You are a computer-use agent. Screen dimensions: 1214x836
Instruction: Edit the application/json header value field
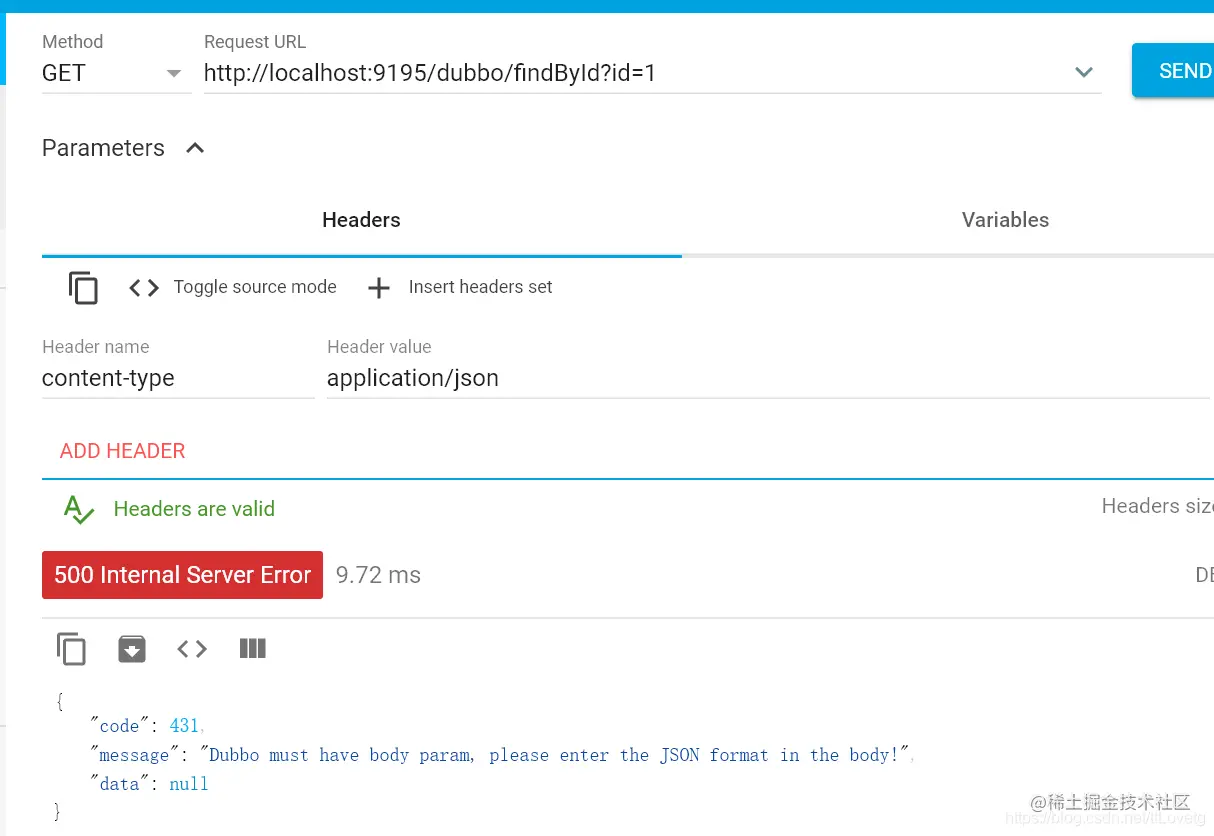[768, 378]
